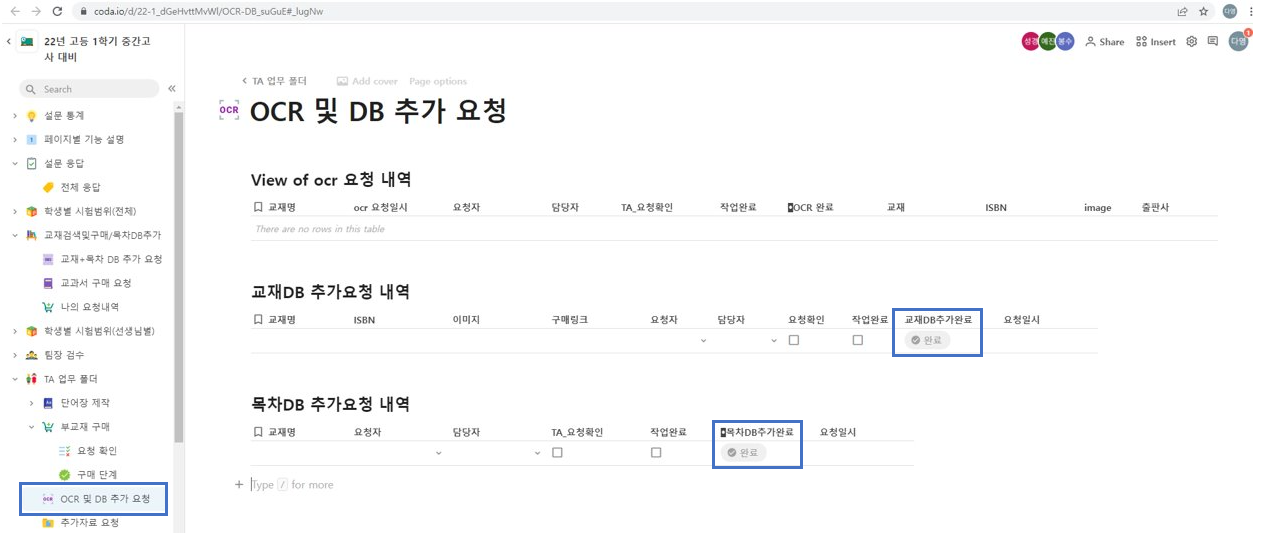Bookmark the page with browser star icon
1261x540 pixels.
click(x=1203, y=11)
